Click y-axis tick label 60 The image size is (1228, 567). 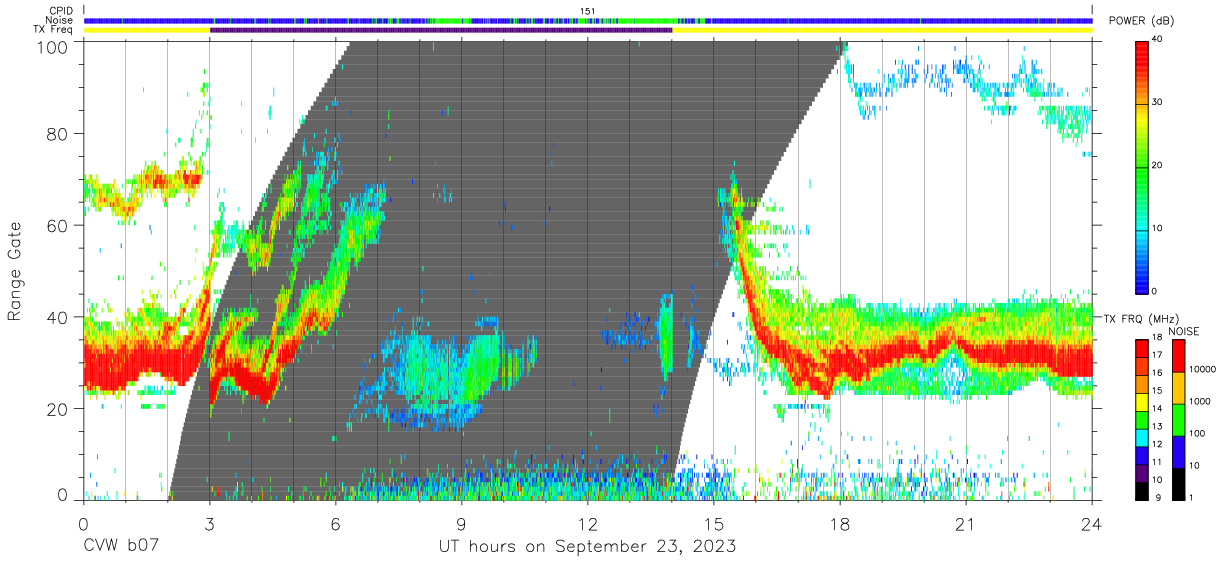point(59,225)
